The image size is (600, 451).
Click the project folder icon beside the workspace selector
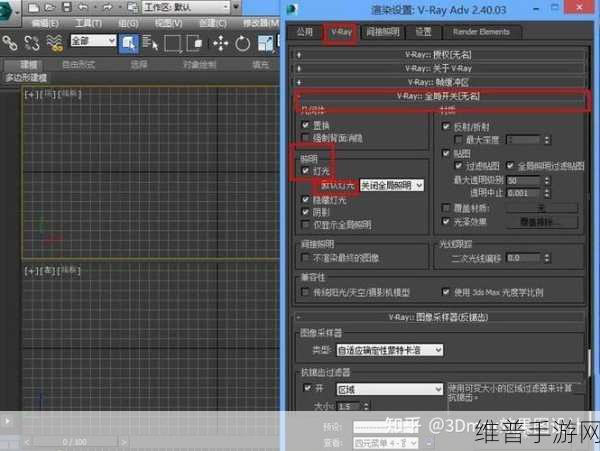(x=133, y=7)
